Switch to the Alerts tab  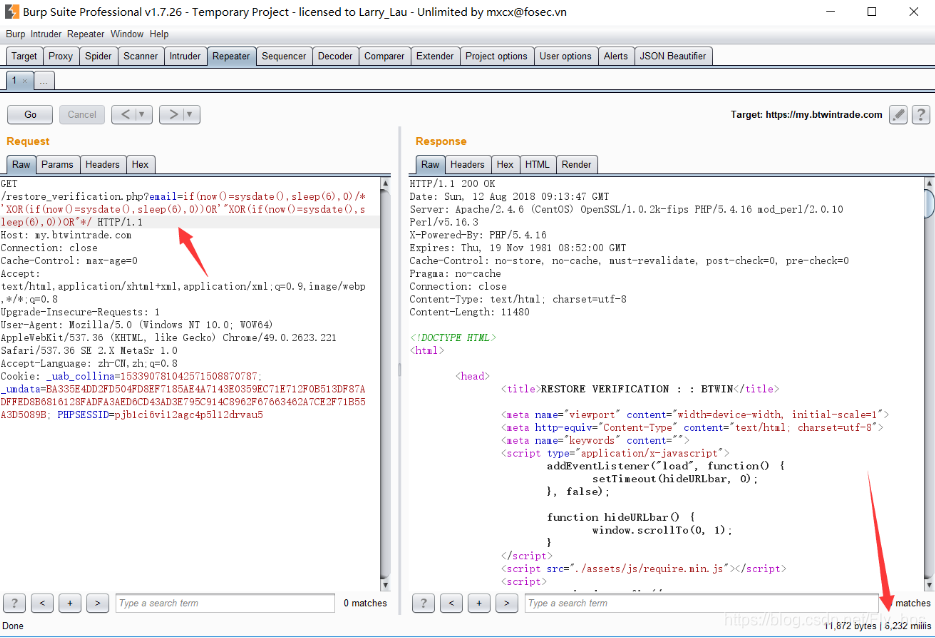coord(615,56)
